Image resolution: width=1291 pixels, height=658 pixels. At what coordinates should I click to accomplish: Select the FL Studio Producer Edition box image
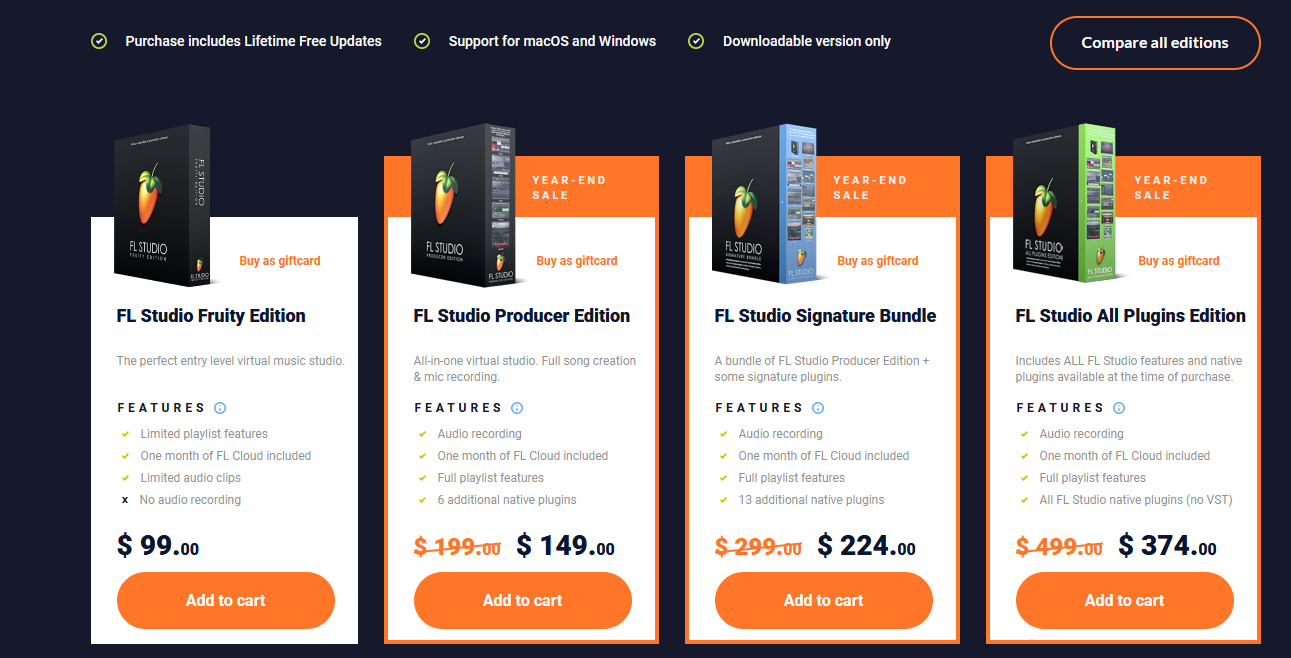click(x=463, y=206)
